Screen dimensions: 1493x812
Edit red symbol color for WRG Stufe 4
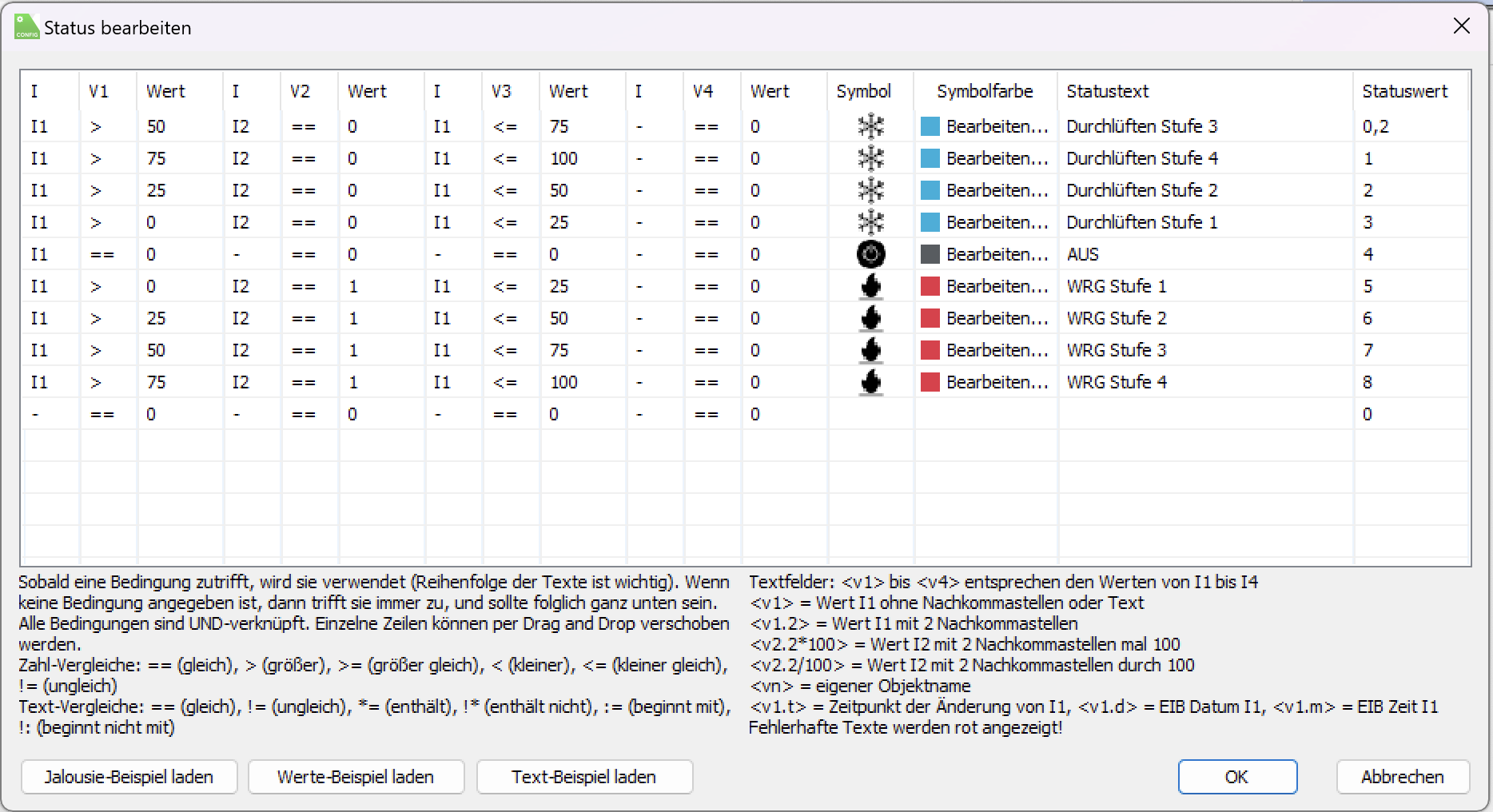(x=985, y=382)
